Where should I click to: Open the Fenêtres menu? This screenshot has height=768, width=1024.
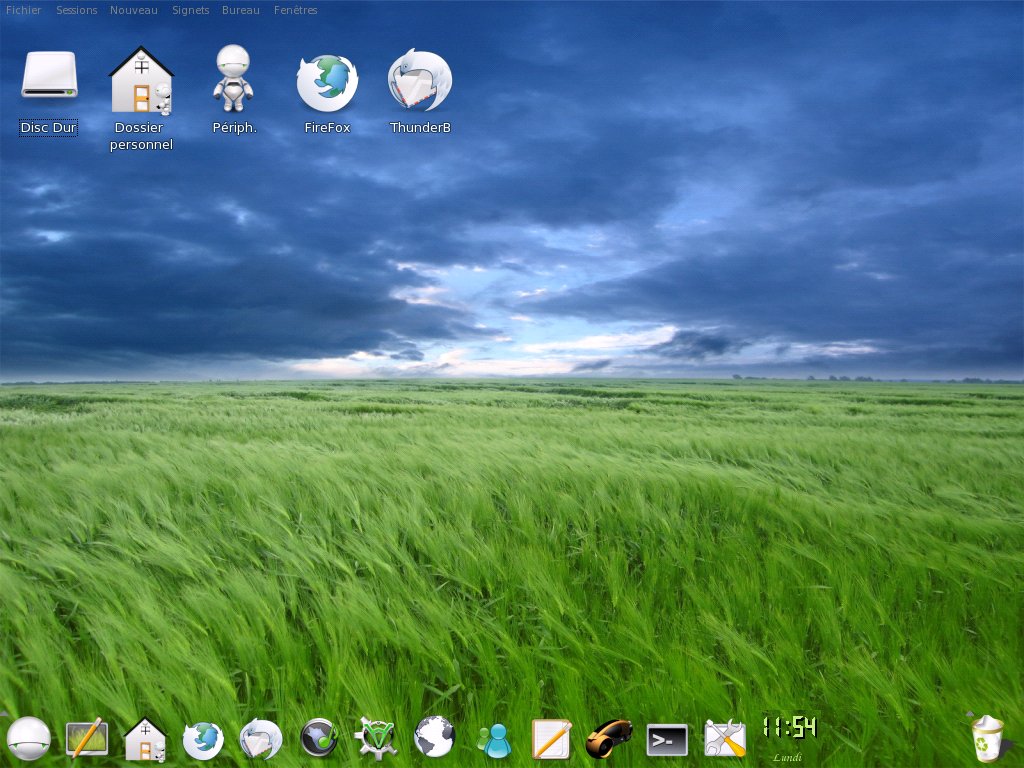coord(296,10)
